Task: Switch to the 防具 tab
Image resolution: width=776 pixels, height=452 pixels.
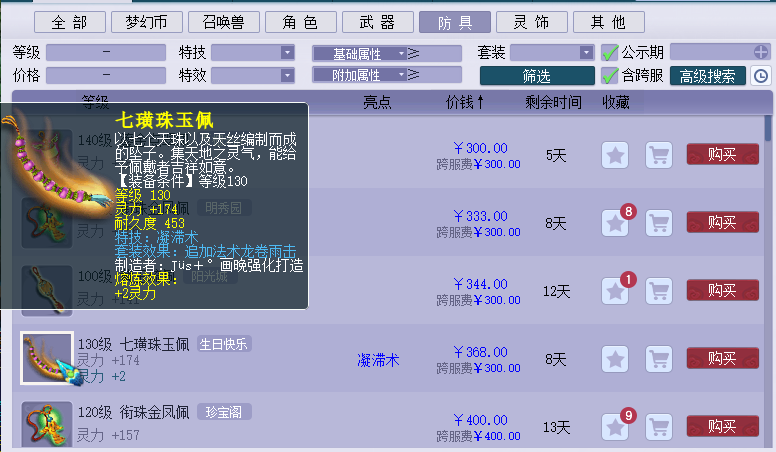Action: [455, 22]
